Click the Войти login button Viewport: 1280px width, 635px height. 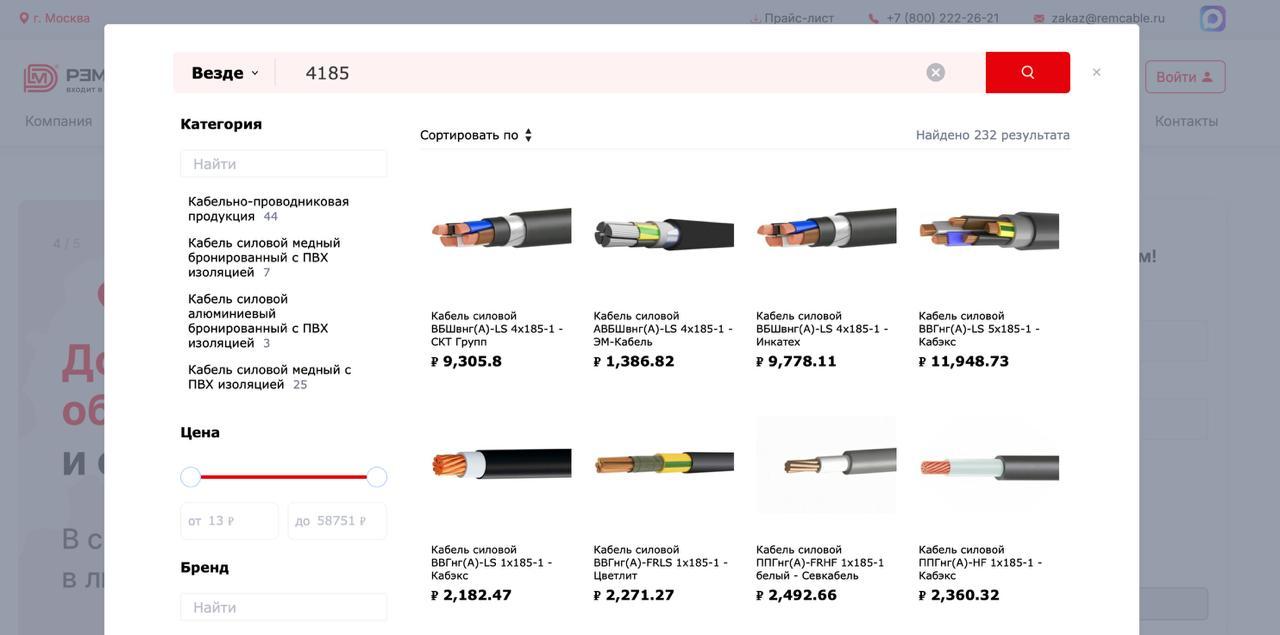pos(1185,77)
